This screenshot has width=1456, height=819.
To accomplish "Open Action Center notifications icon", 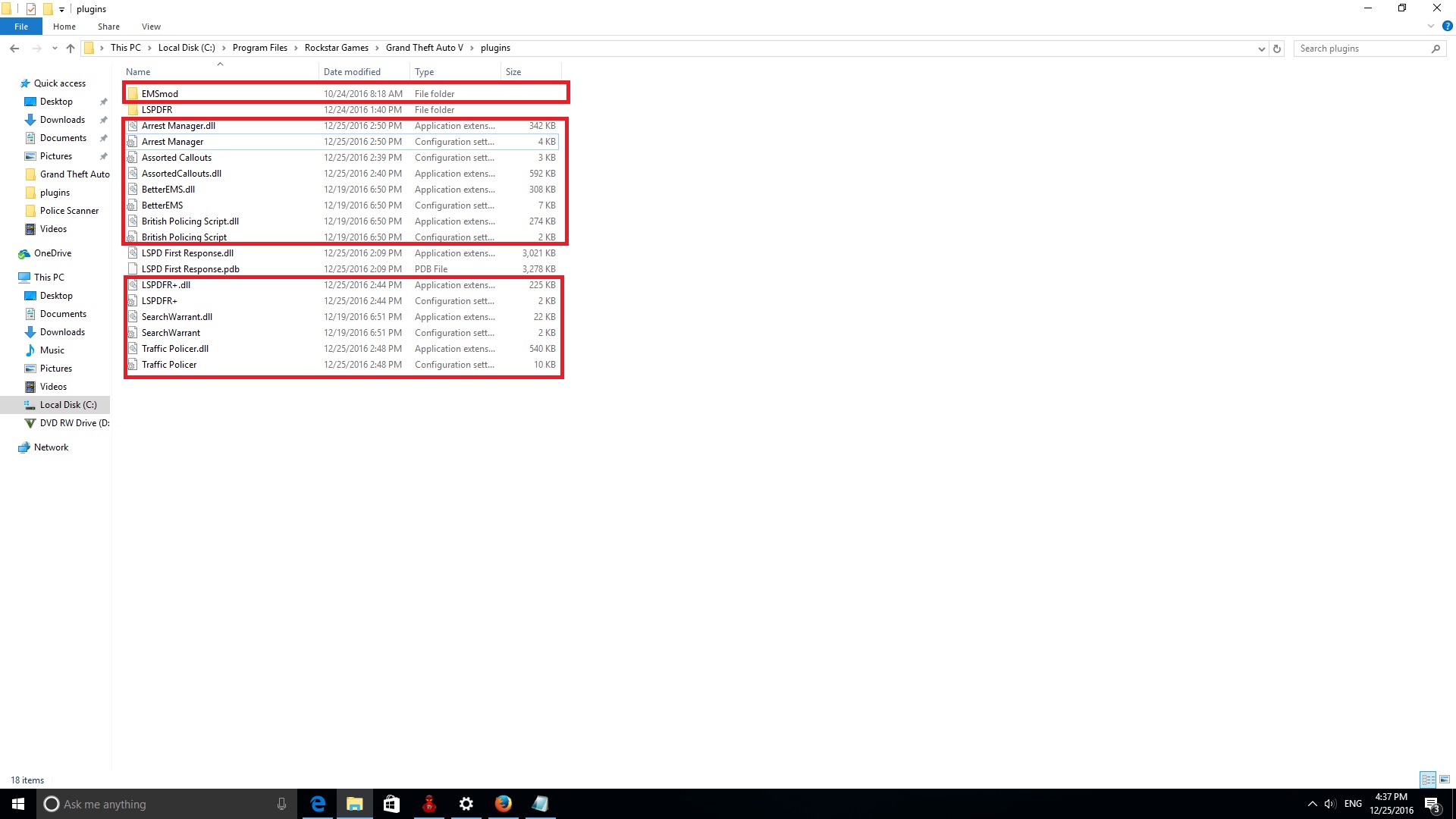I will [1432, 804].
